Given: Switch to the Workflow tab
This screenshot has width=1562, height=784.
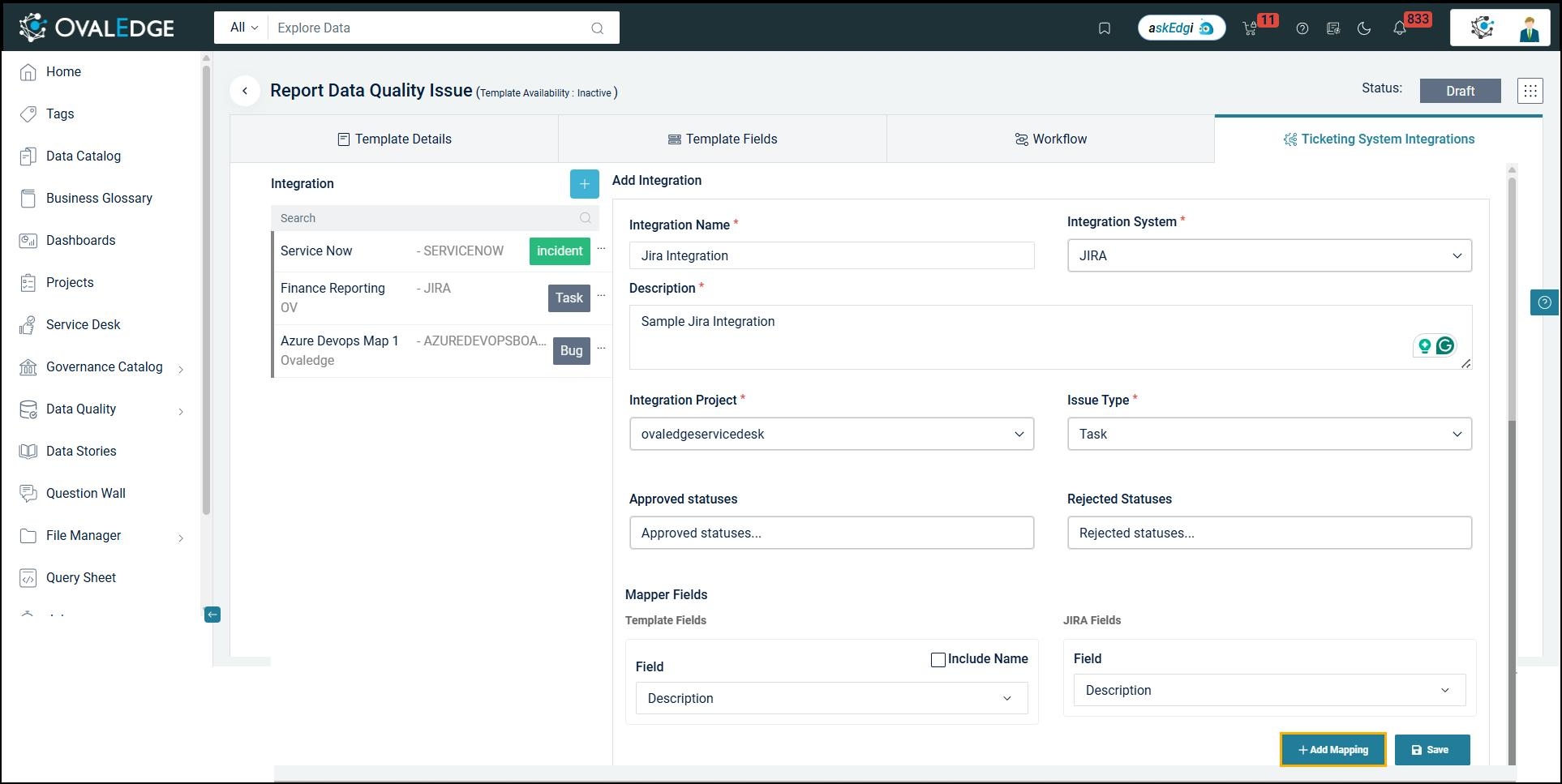Looking at the screenshot, I should 1050,139.
